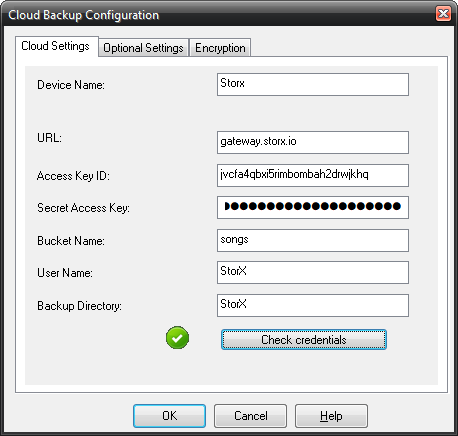
Task: Focus the Device Name input field
Action: (x=313, y=85)
